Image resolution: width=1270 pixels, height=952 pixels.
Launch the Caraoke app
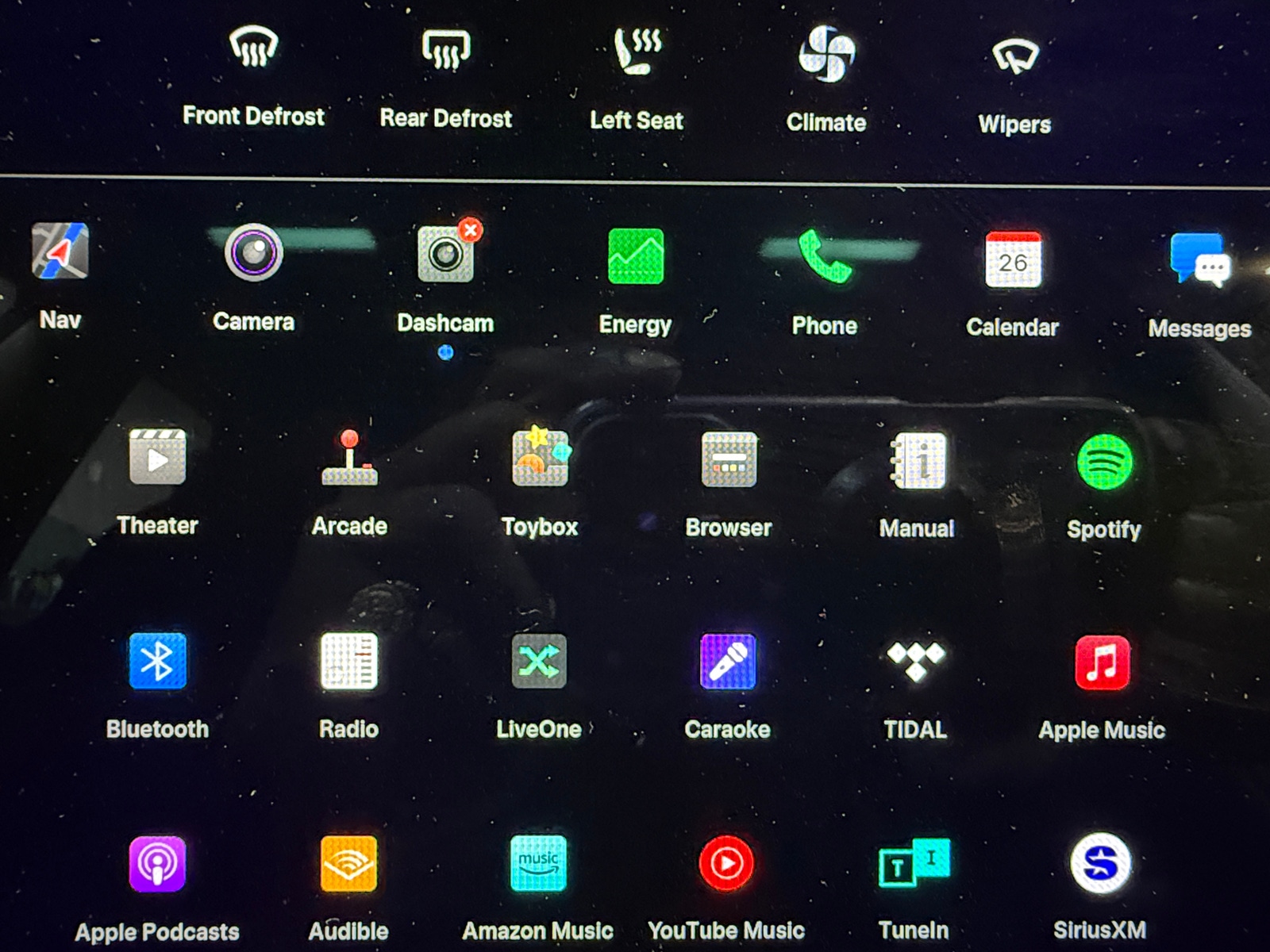(x=727, y=662)
